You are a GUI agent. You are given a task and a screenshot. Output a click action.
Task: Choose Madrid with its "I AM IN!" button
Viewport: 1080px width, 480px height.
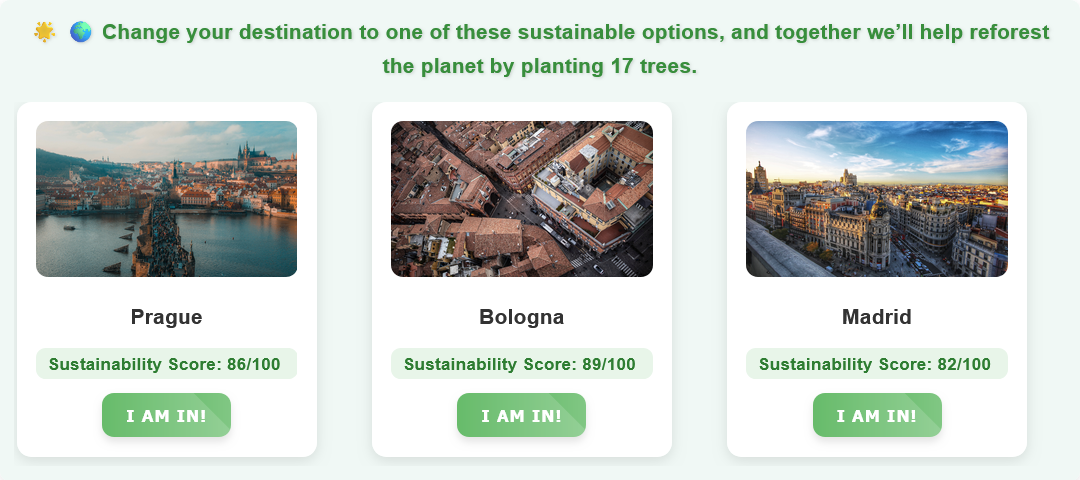(x=876, y=415)
